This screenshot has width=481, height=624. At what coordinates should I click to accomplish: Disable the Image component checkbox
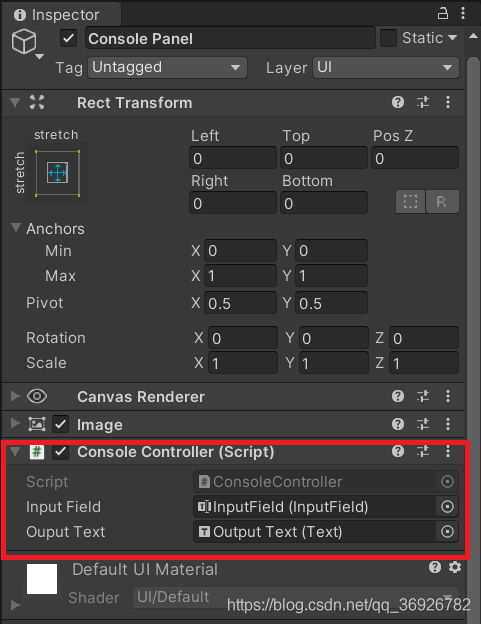(x=60, y=424)
